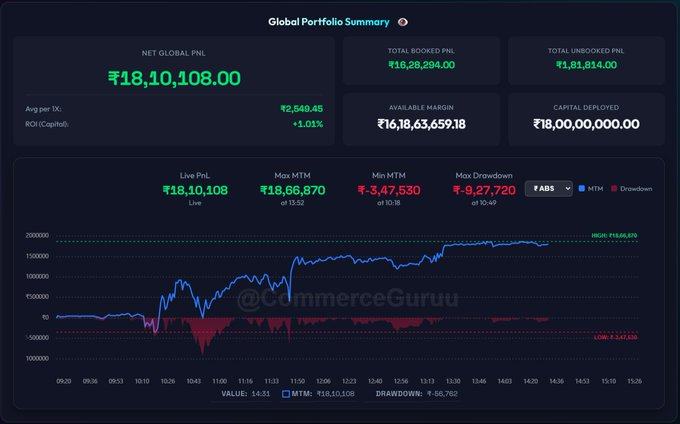The width and height of the screenshot is (680, 424).
Task: Click the Total Unbooked PnL value ₹1,81,814.00
Action: [586, 65]
